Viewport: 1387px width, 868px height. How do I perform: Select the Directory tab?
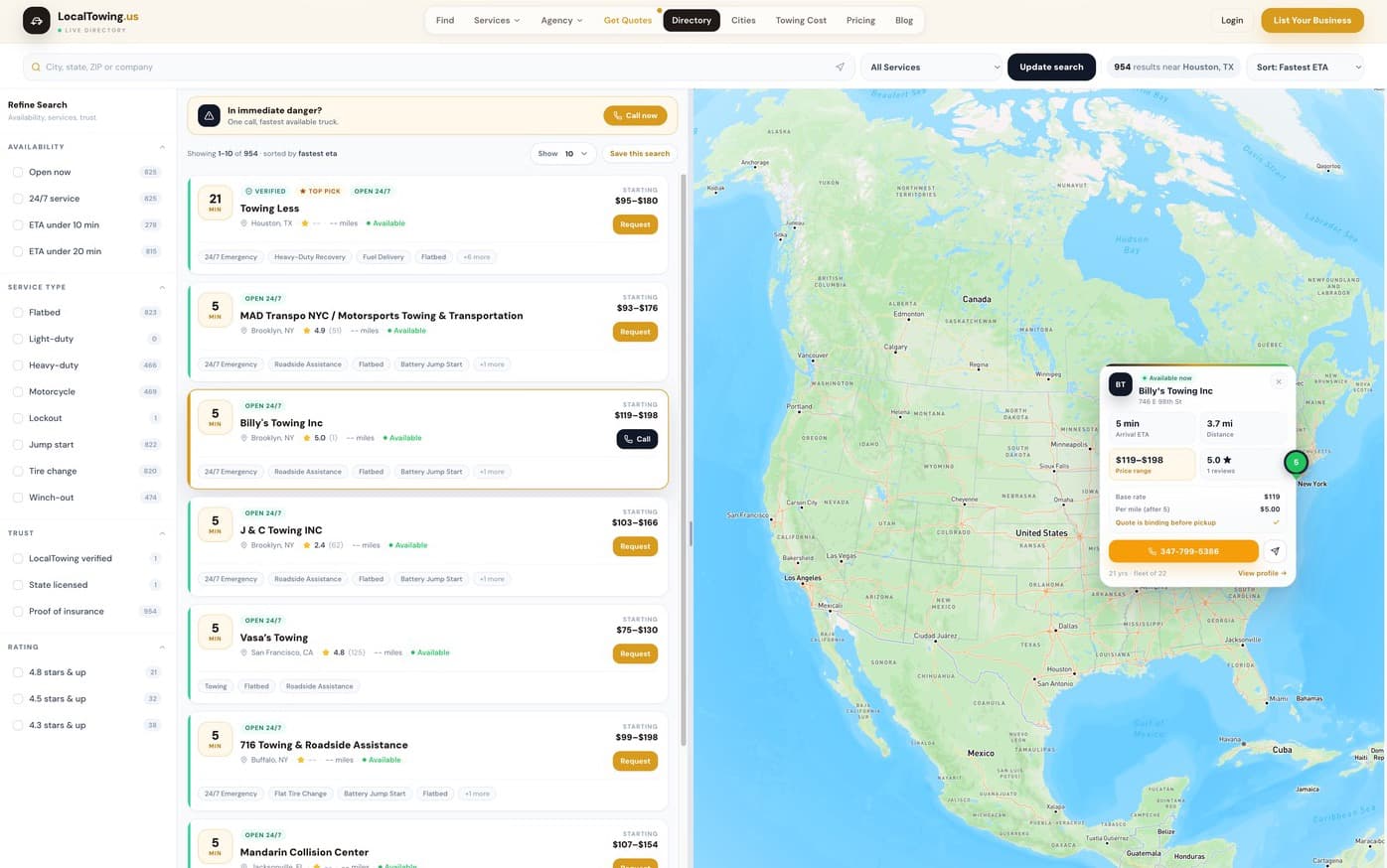click(692, 20)
